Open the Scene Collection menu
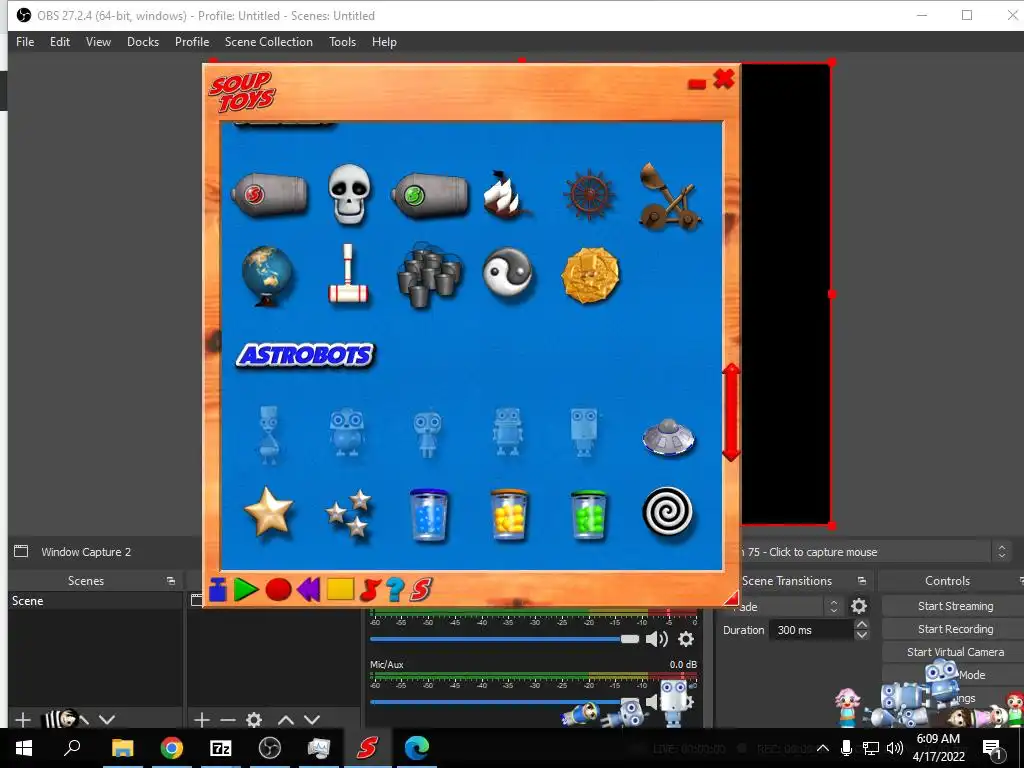1024x768 pixels. pos(268,42)
